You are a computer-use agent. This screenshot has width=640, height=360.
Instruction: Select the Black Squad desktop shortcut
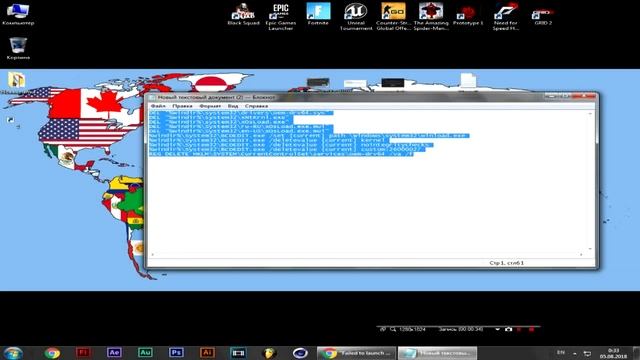(243, 14)
